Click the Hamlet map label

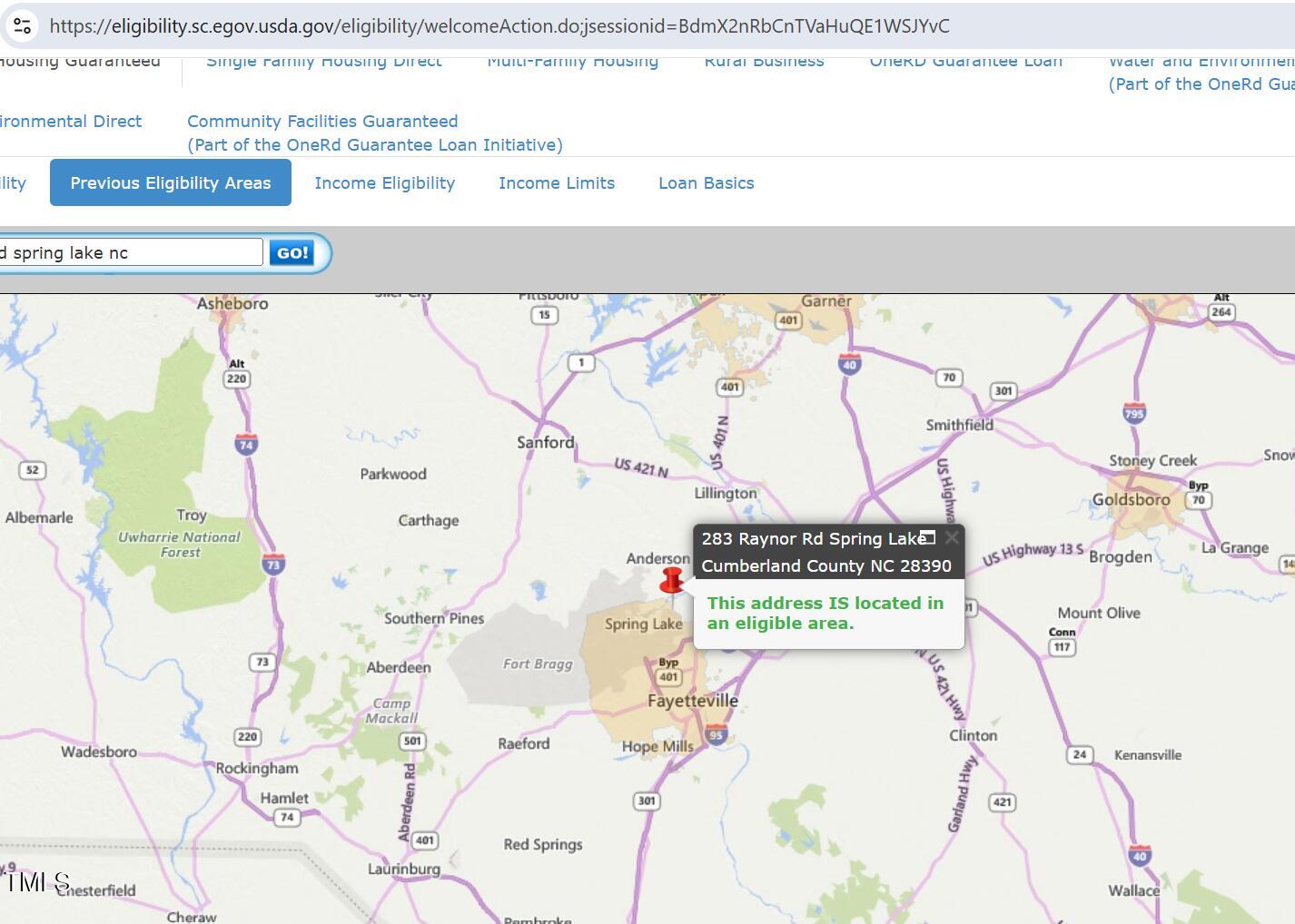pos(284,798)
